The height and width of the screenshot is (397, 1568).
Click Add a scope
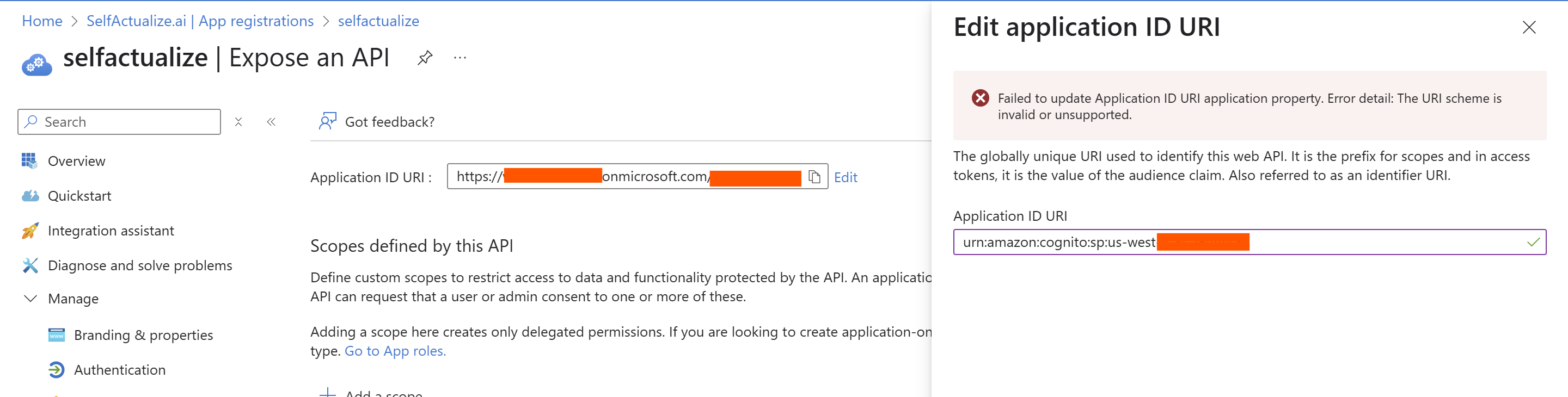tap(371, 393)
